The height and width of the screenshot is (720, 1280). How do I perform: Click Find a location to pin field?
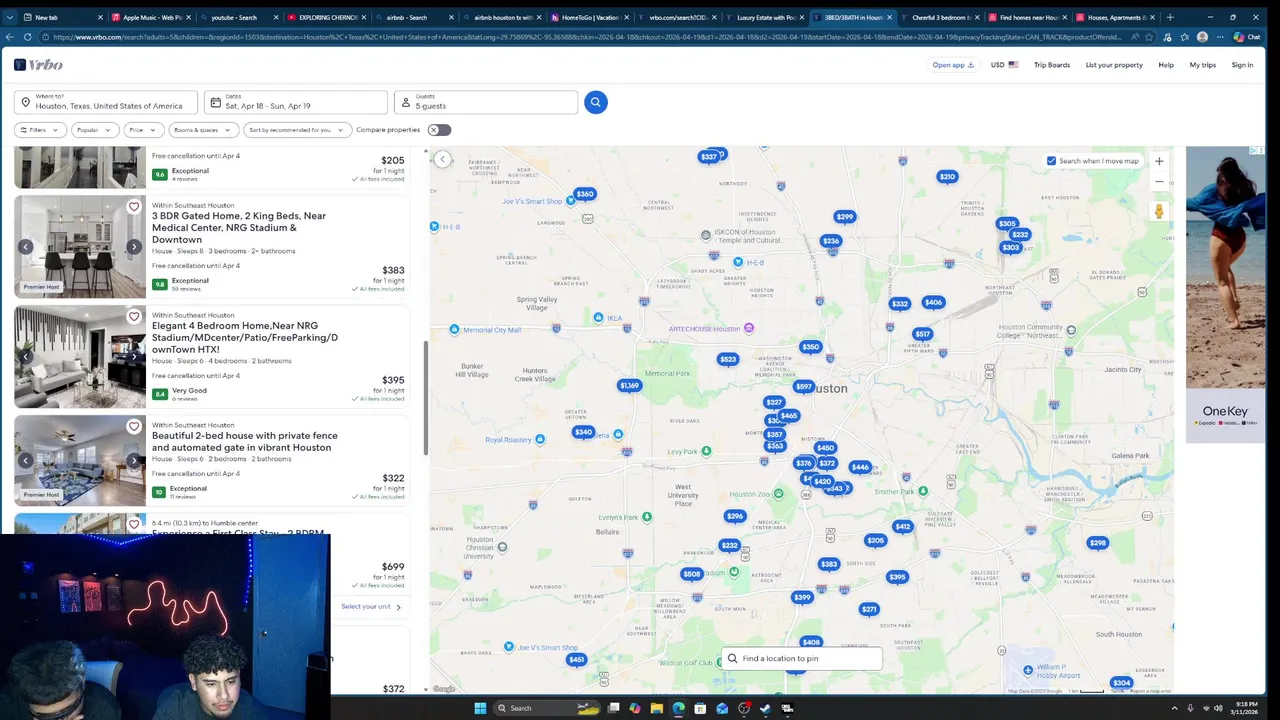pyautogui.click(x=802, y=658)
